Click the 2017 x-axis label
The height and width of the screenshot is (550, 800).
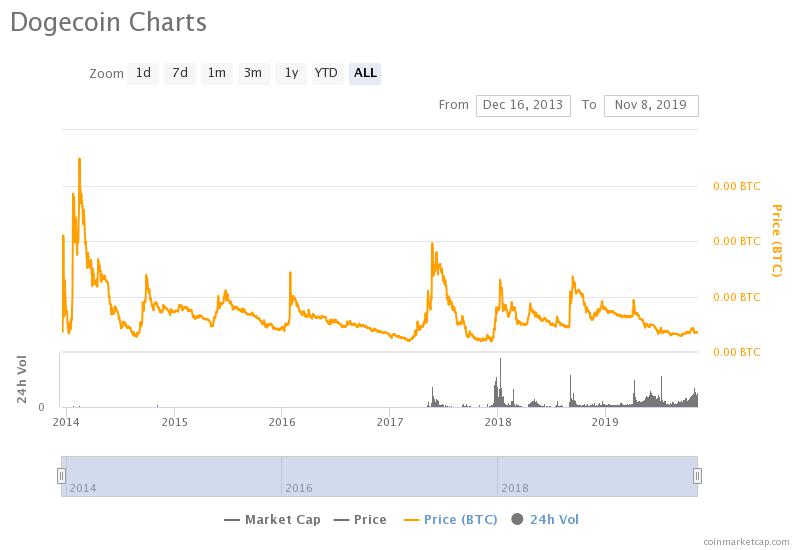(x=390, y=422)
